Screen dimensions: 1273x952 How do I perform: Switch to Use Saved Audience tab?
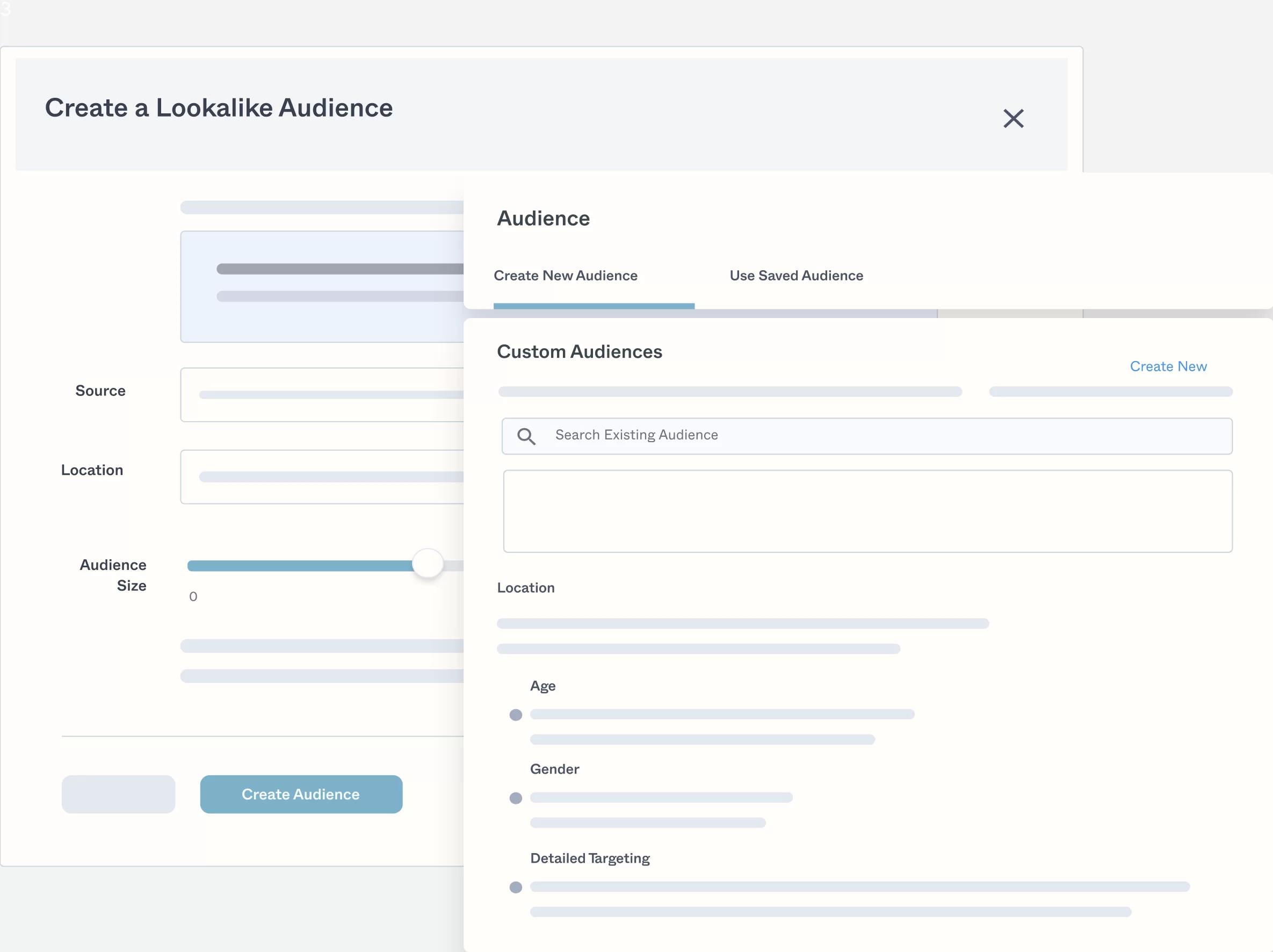click(796, 276)
